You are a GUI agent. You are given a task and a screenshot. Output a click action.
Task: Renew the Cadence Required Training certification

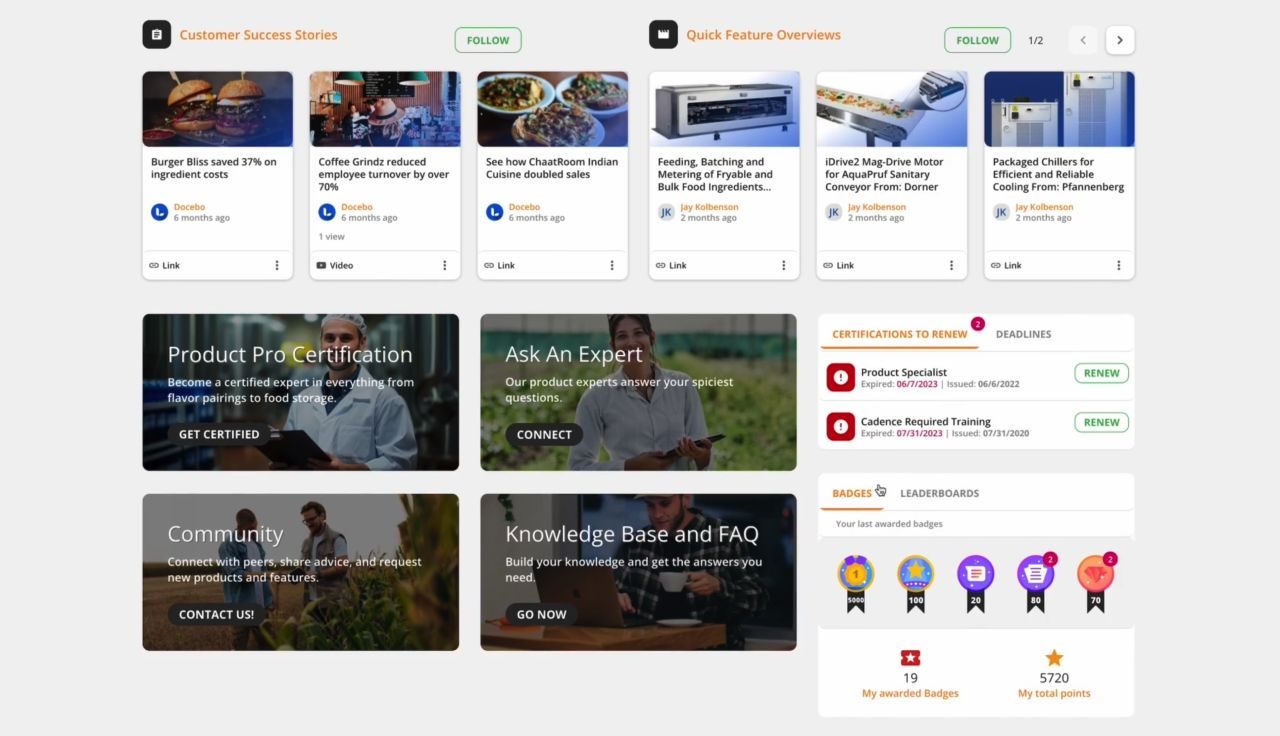[1101, 422]
